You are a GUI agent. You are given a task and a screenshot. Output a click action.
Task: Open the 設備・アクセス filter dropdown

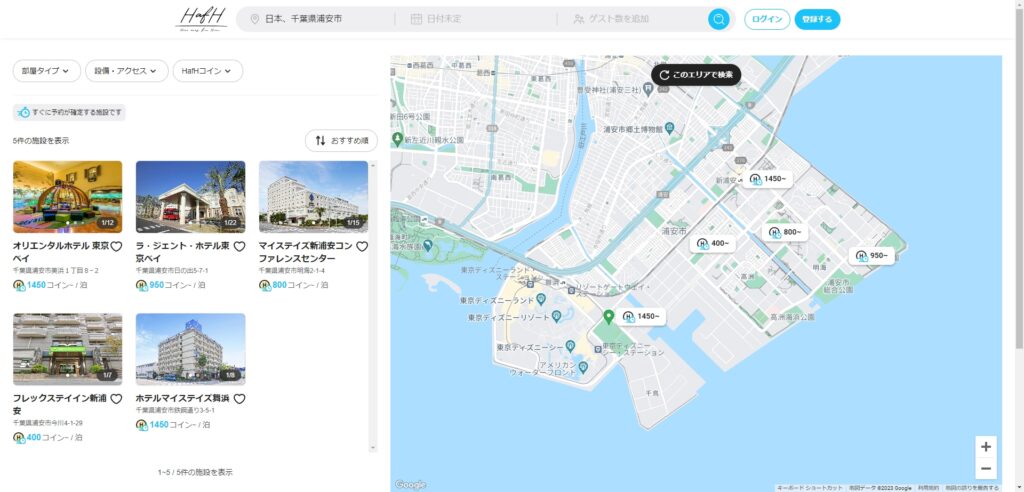click(127, 71)
